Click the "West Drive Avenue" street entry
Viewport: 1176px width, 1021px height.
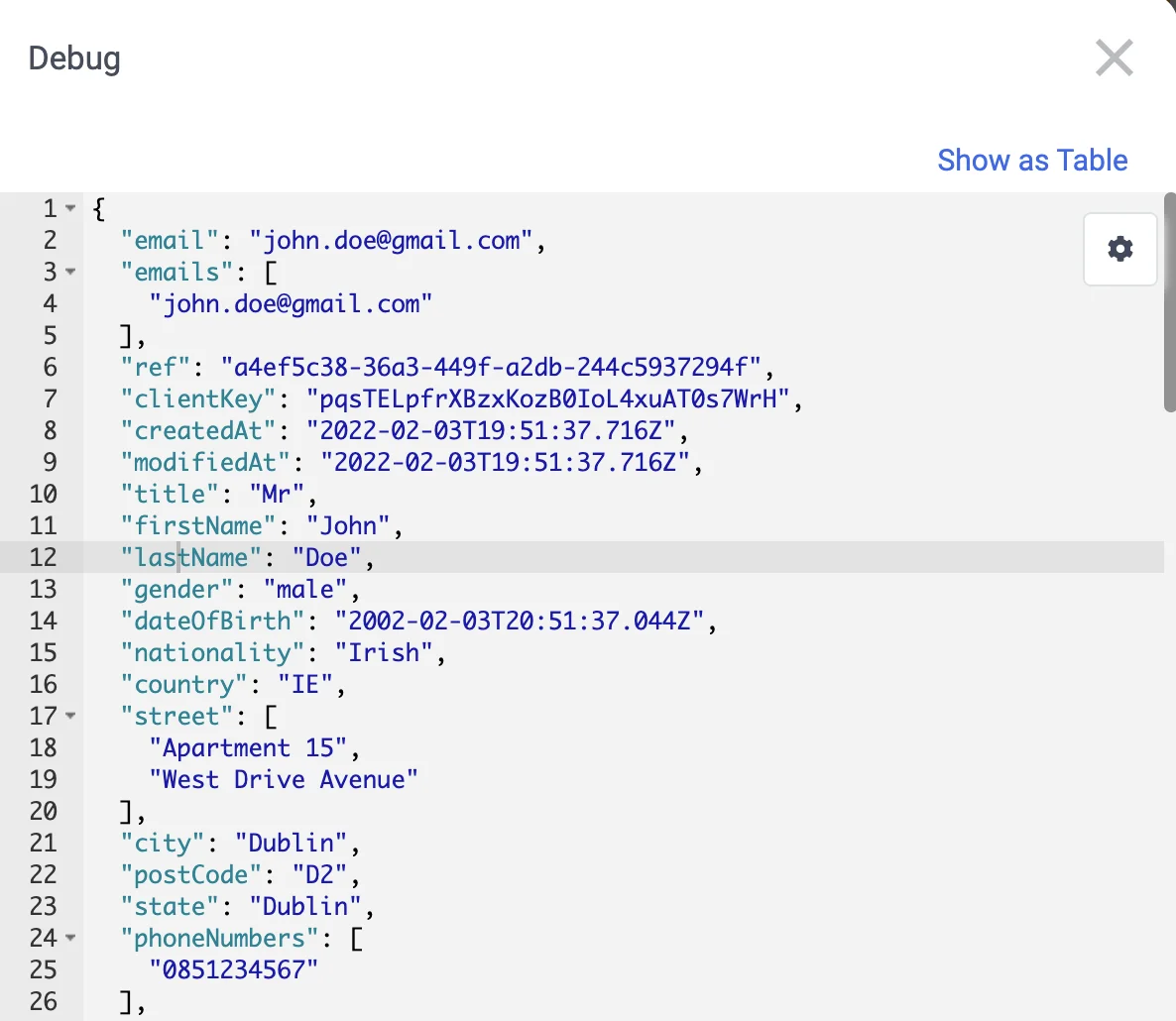coord(284,779)
